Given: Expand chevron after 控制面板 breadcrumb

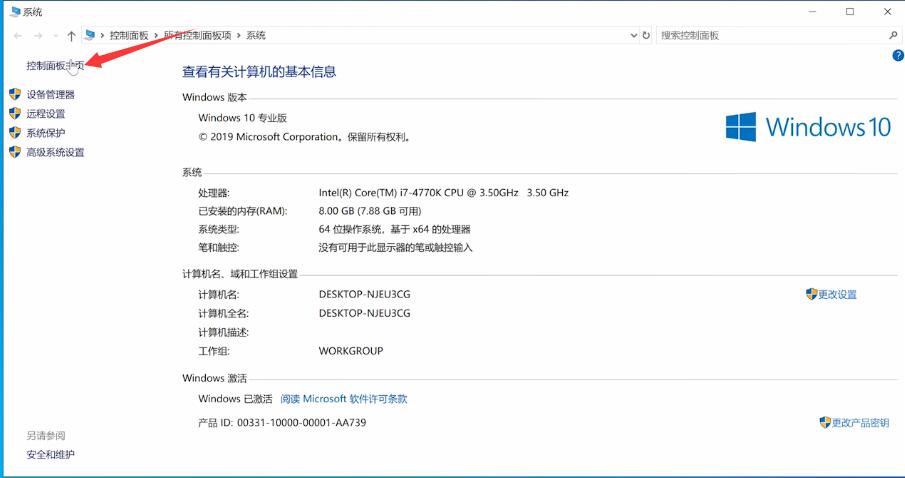Looking at the screenshot, I should coord(156,35).
